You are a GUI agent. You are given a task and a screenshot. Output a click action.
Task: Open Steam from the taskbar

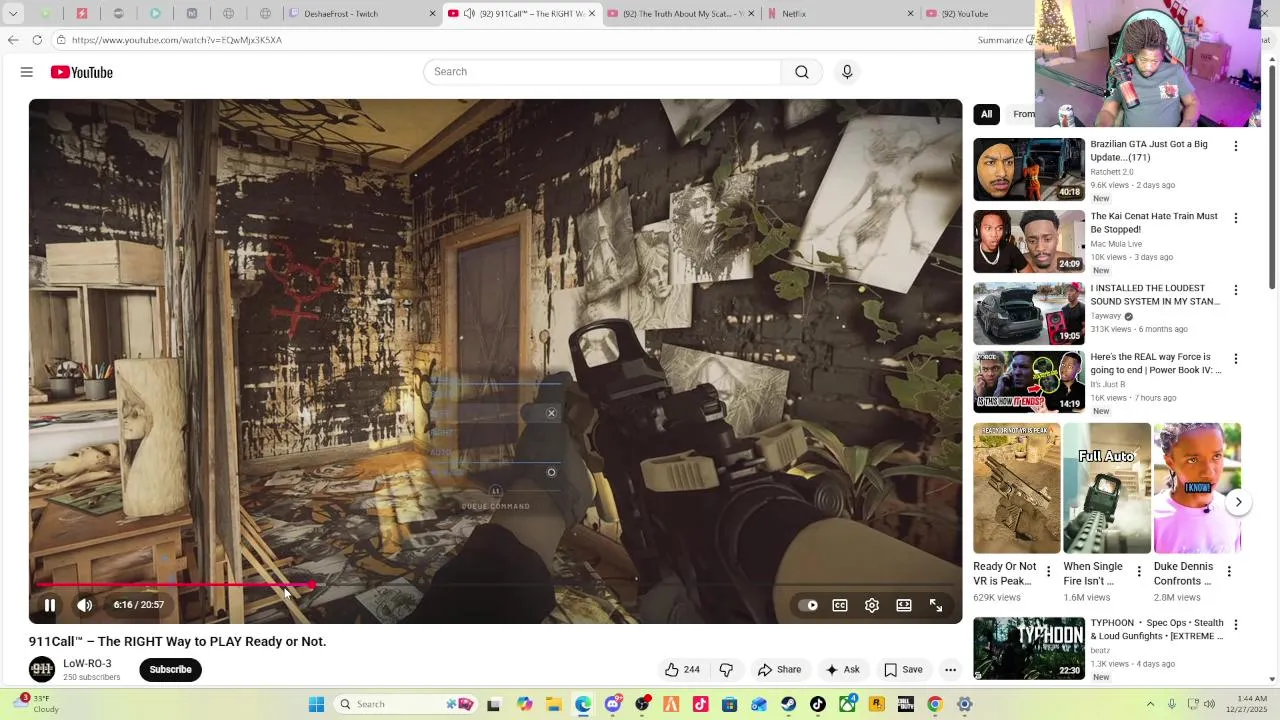coord(789,705)
